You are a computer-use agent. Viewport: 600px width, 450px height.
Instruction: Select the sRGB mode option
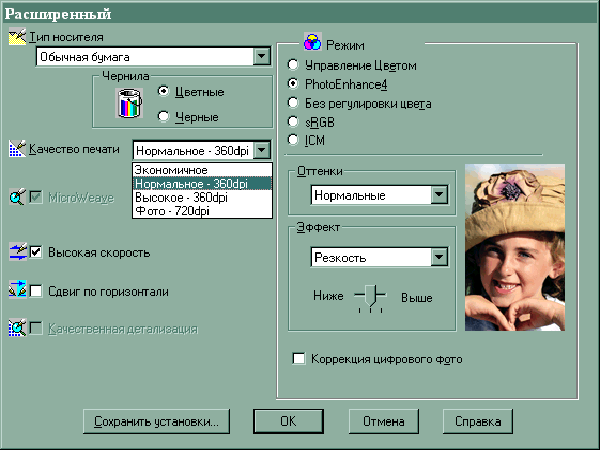point(293,121)
